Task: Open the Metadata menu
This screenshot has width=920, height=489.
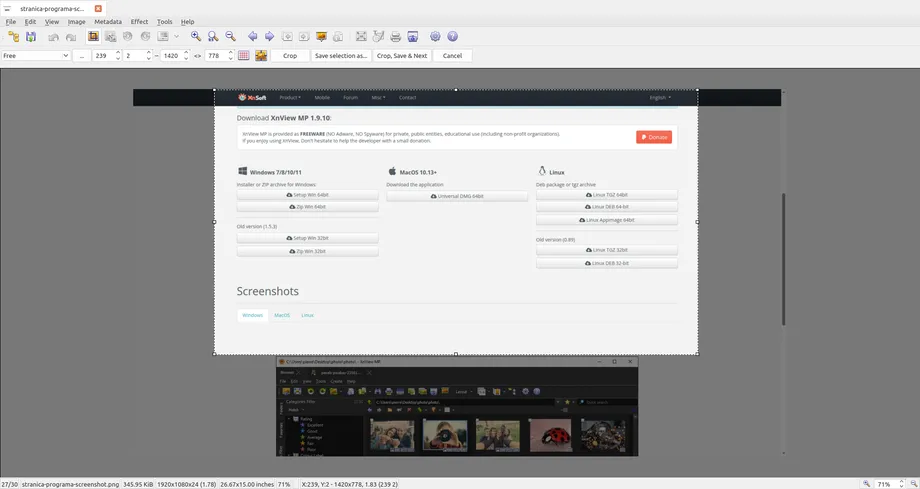Action: [x=108, y=22]
